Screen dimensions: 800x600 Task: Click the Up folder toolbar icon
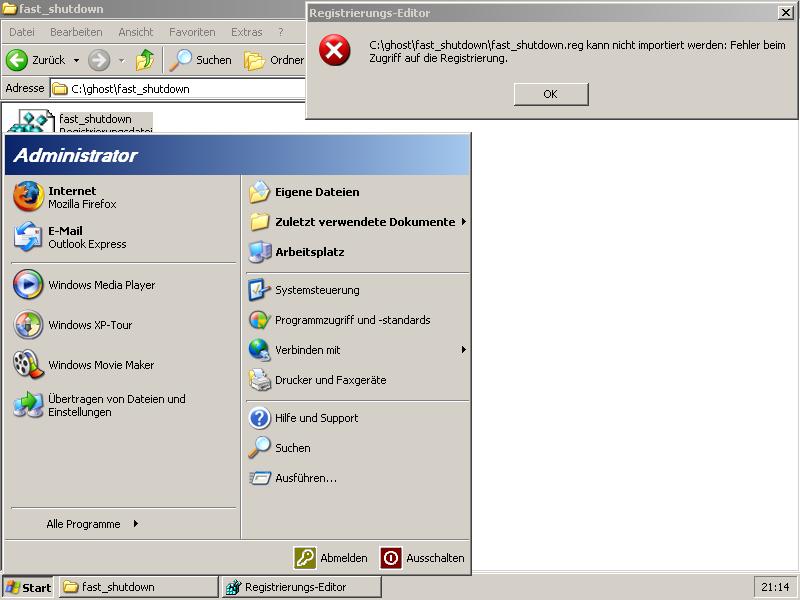[145, 60]
